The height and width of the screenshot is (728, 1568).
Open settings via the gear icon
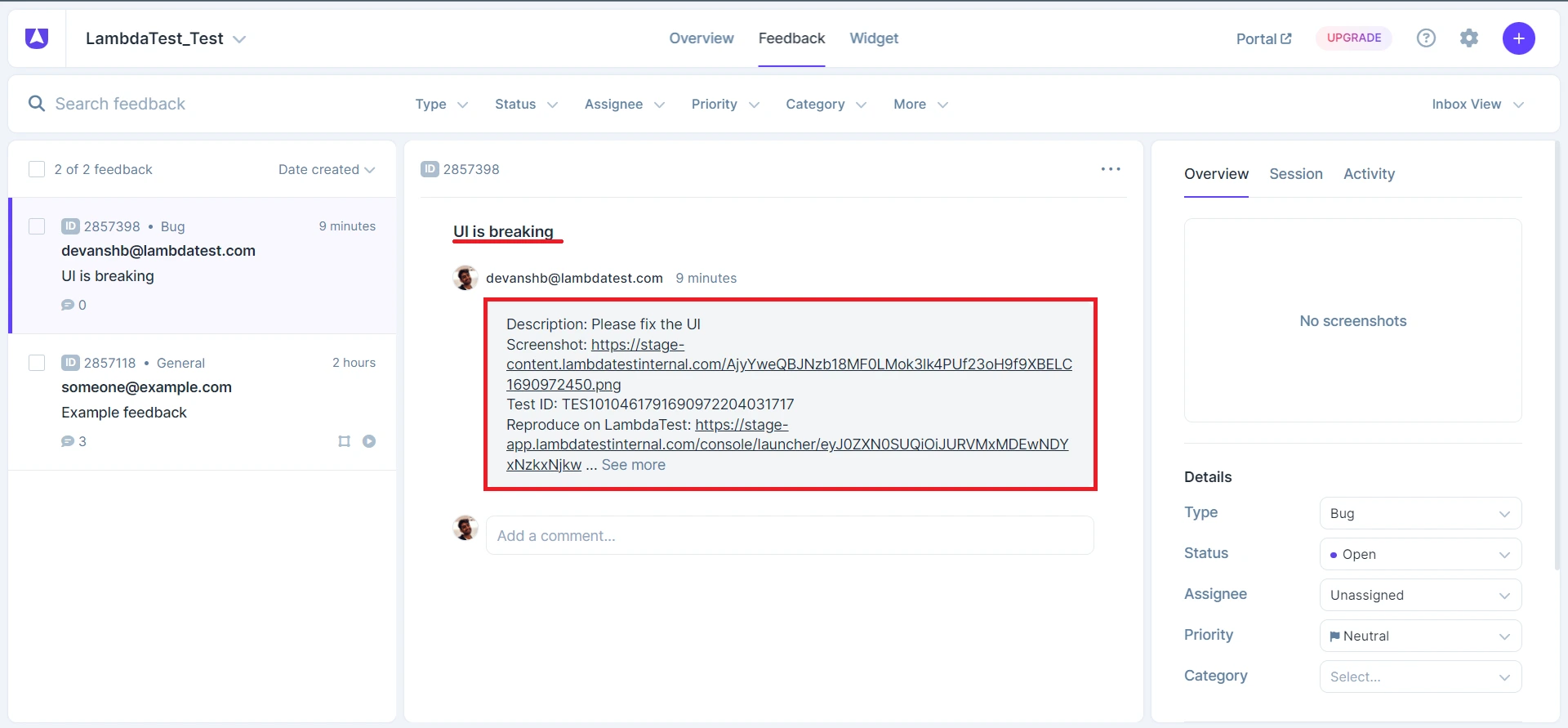coord(1469,38)
